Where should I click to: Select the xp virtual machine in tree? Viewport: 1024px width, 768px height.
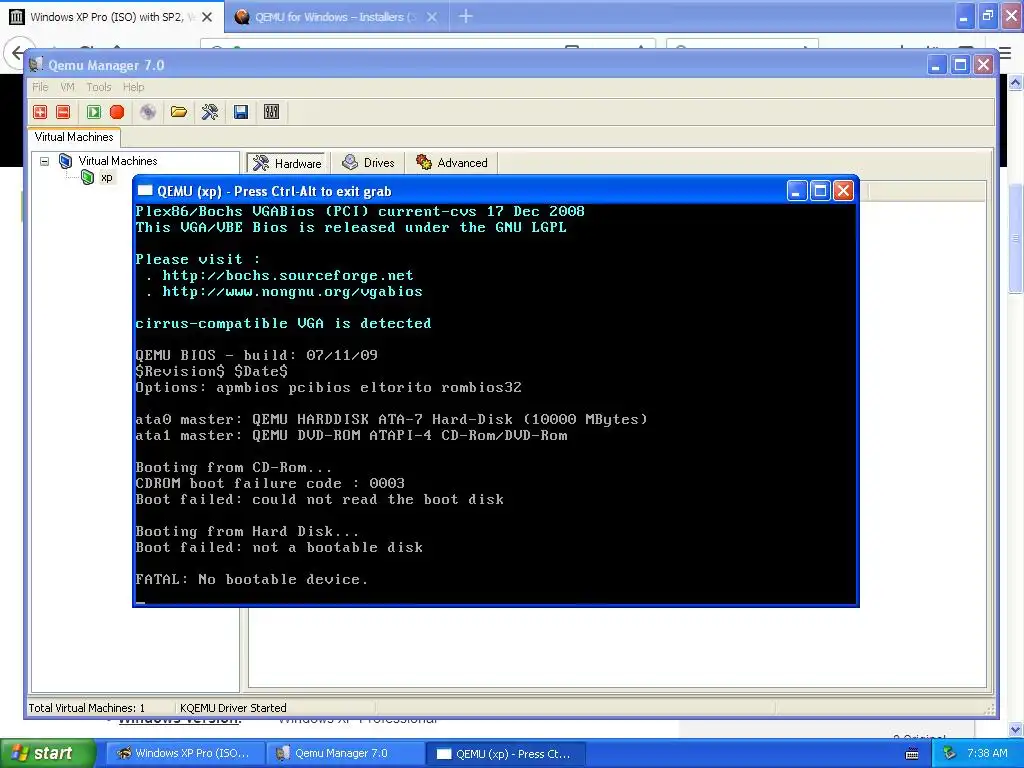[106, 178]
